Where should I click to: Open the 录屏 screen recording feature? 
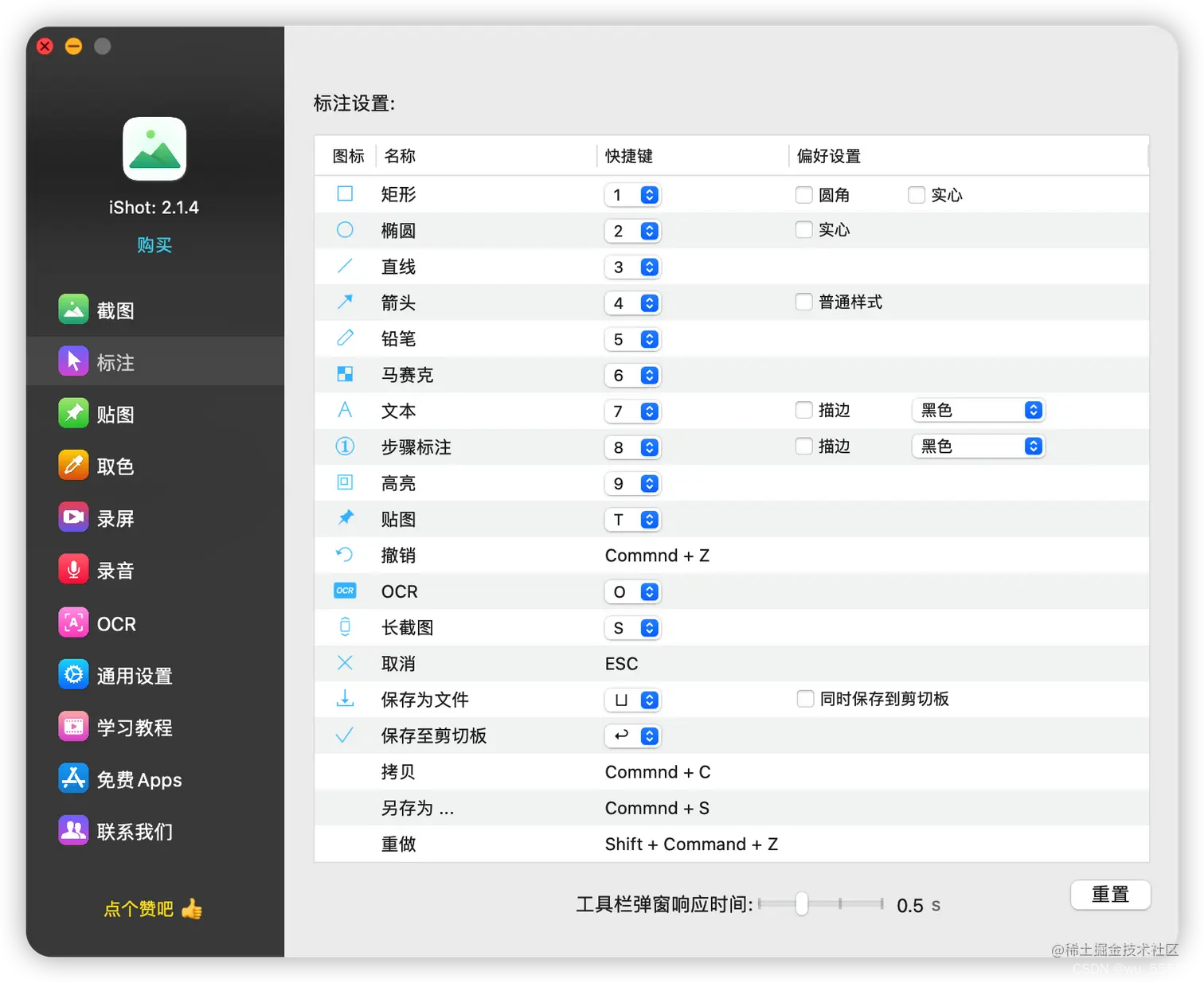(115, 517)
